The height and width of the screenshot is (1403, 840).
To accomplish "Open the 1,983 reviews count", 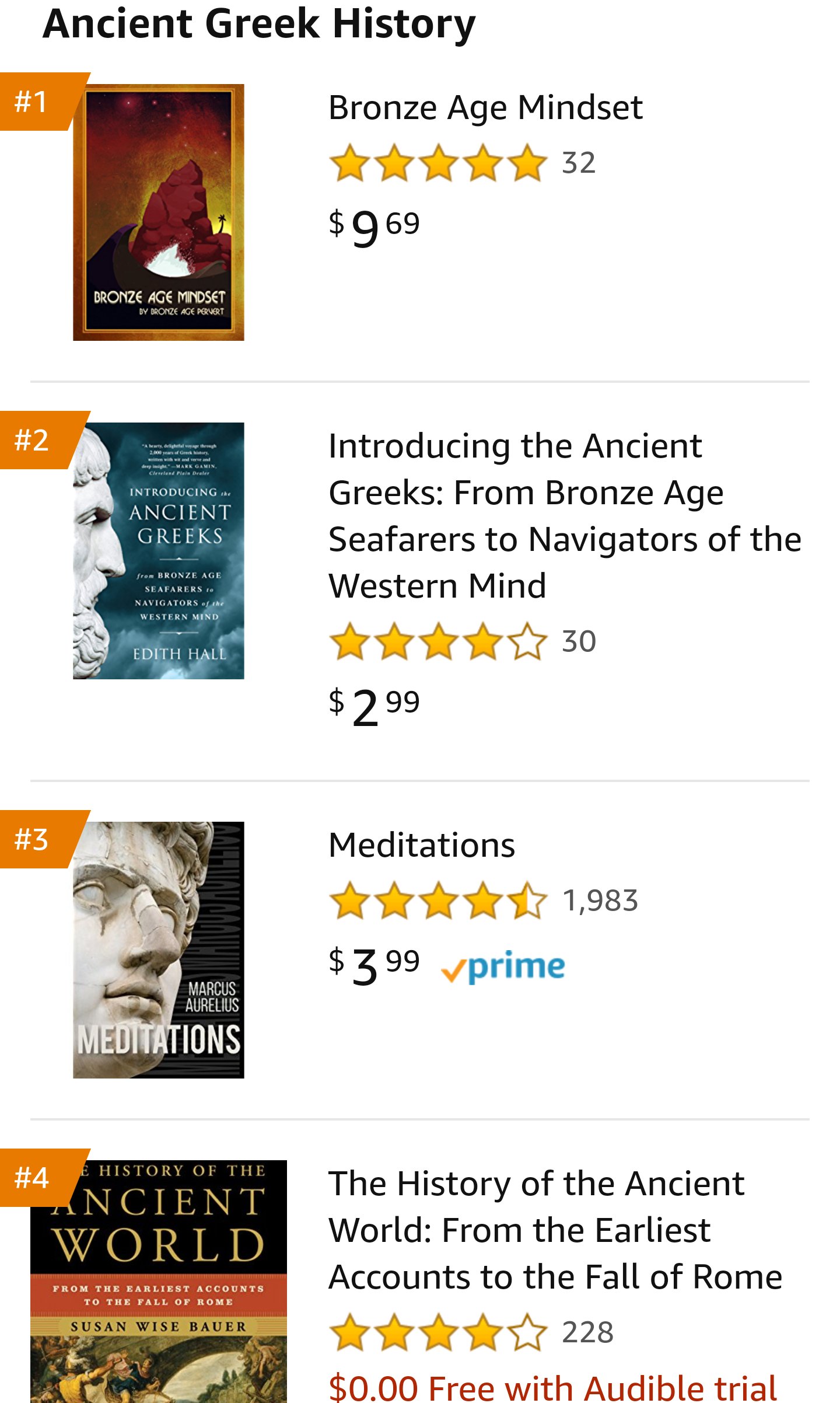I will pos(600,901).
